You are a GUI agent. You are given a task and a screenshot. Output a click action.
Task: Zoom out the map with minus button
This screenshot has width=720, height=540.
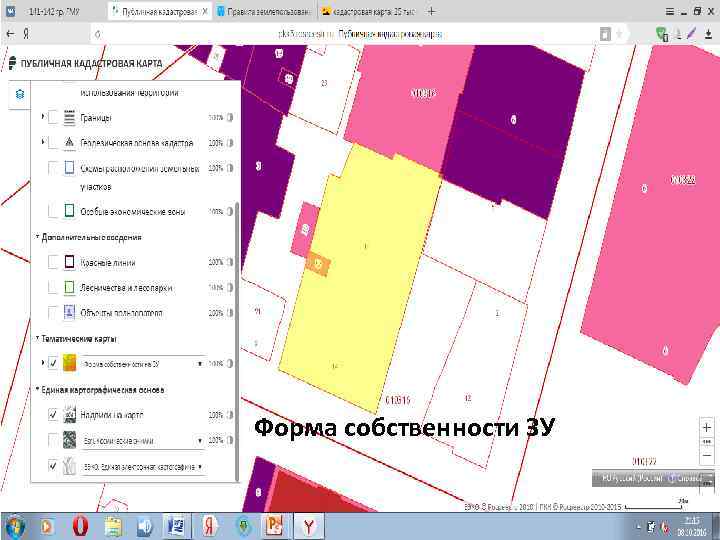(x=707, y=456)
